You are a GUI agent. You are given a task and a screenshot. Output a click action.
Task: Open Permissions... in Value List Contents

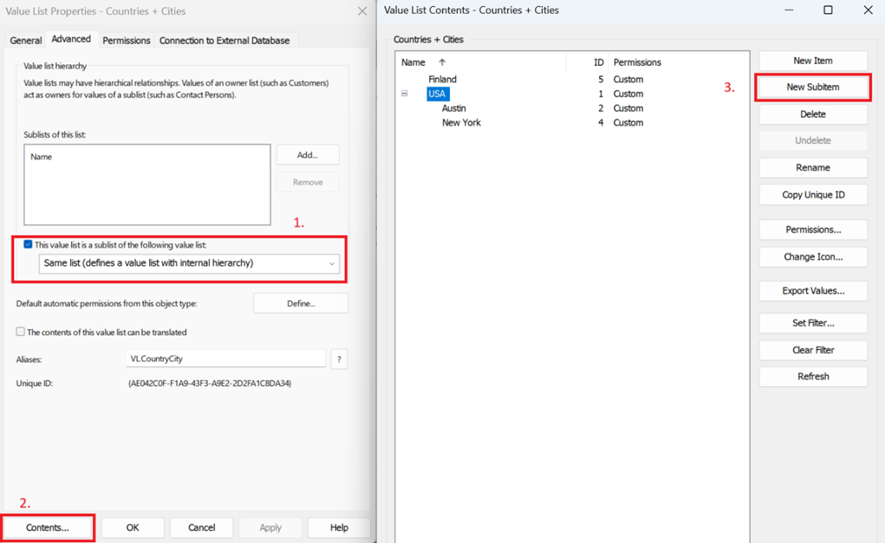click(x=813, y=230)
